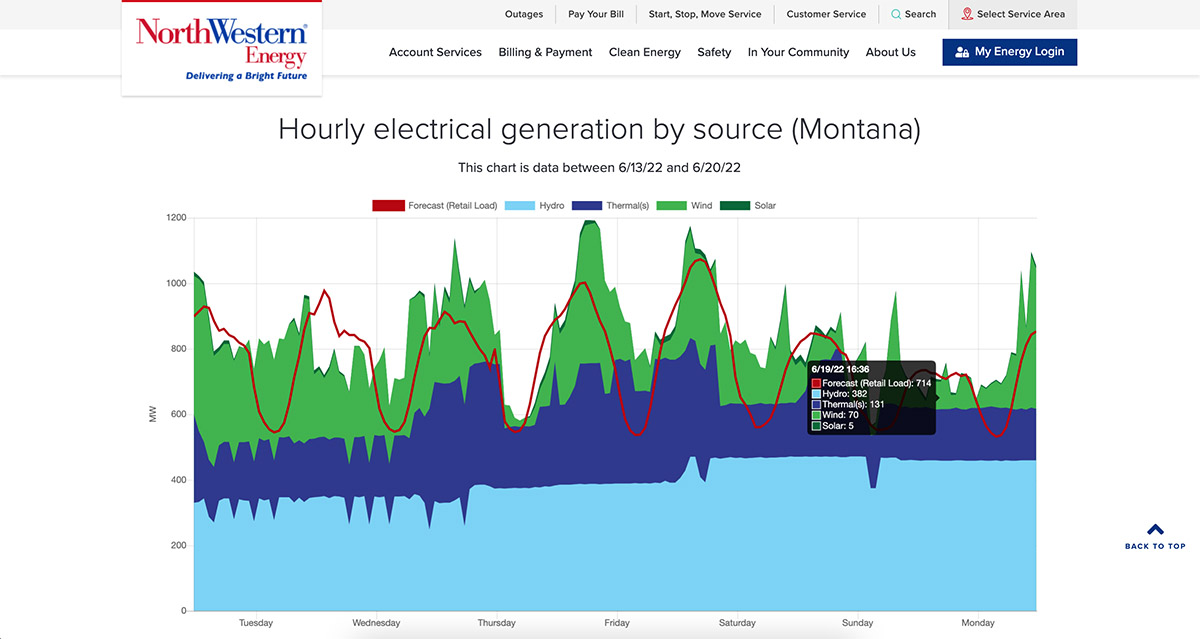The height and width of the screenshot is (639, 1200).
Task: Toggle the Hydro series in the legend
Action: (x=522, y=205)
